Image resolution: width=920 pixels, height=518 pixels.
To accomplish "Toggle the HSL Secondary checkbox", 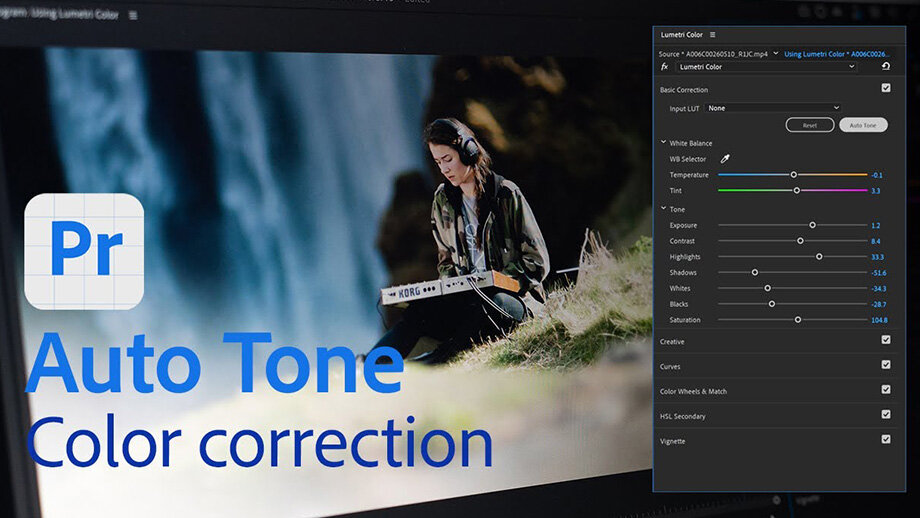I will (885, 414).
